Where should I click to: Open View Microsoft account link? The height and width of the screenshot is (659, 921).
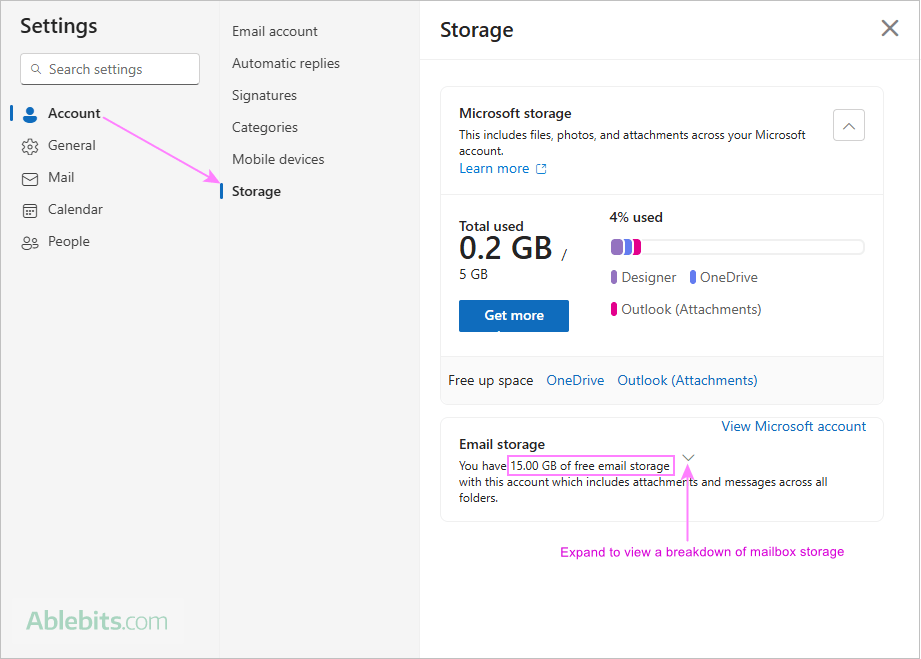(794, 426)
